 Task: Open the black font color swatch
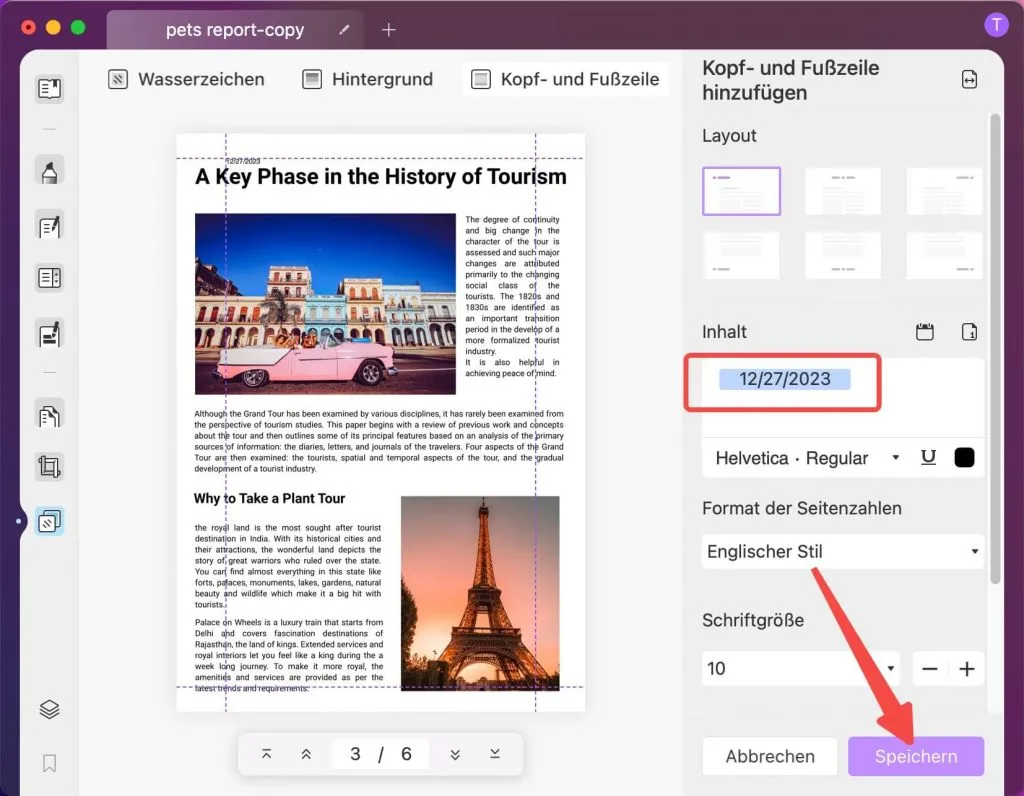coord(963,457)
